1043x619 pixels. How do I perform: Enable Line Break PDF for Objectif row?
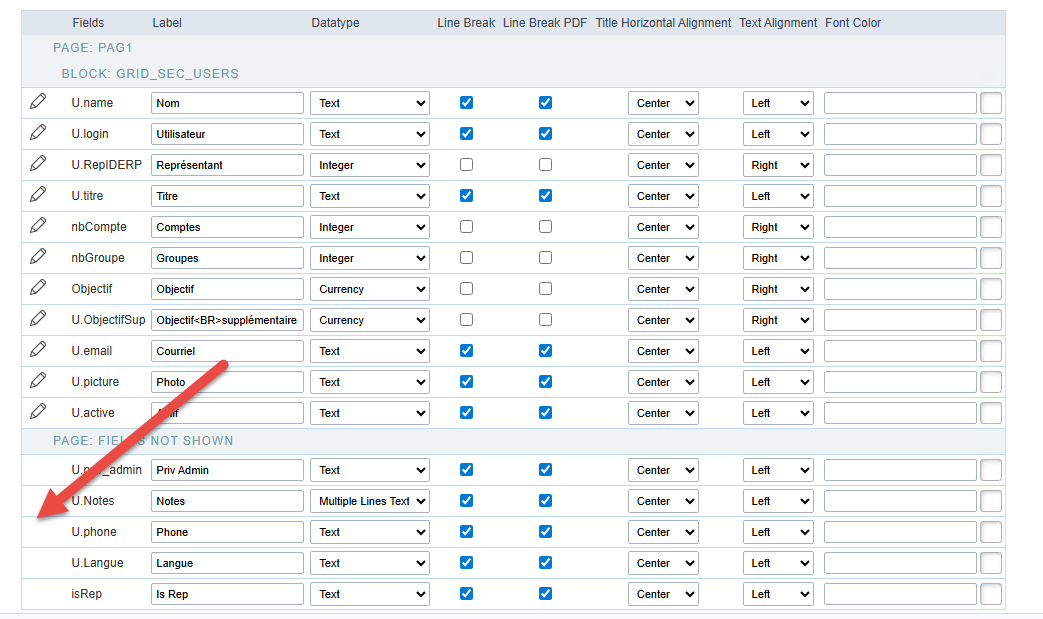coord(545,289)
